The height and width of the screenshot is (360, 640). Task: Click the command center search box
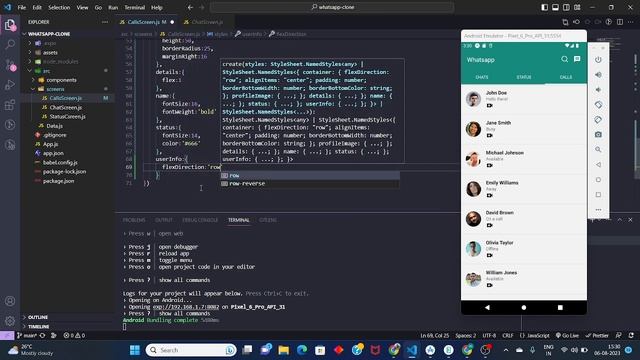coord(332,7)
